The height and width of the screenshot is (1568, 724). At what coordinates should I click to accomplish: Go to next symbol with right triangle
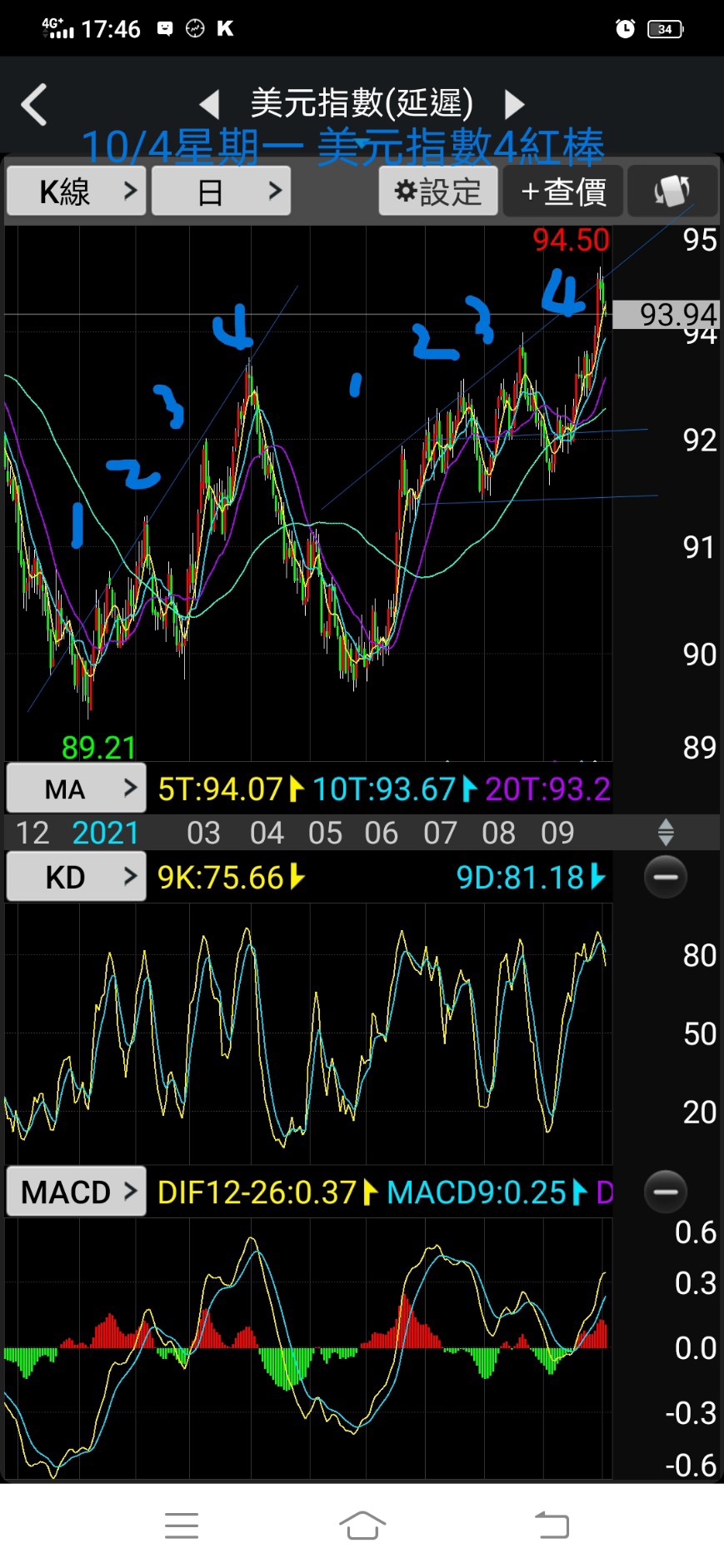click(x=515, y=105)
